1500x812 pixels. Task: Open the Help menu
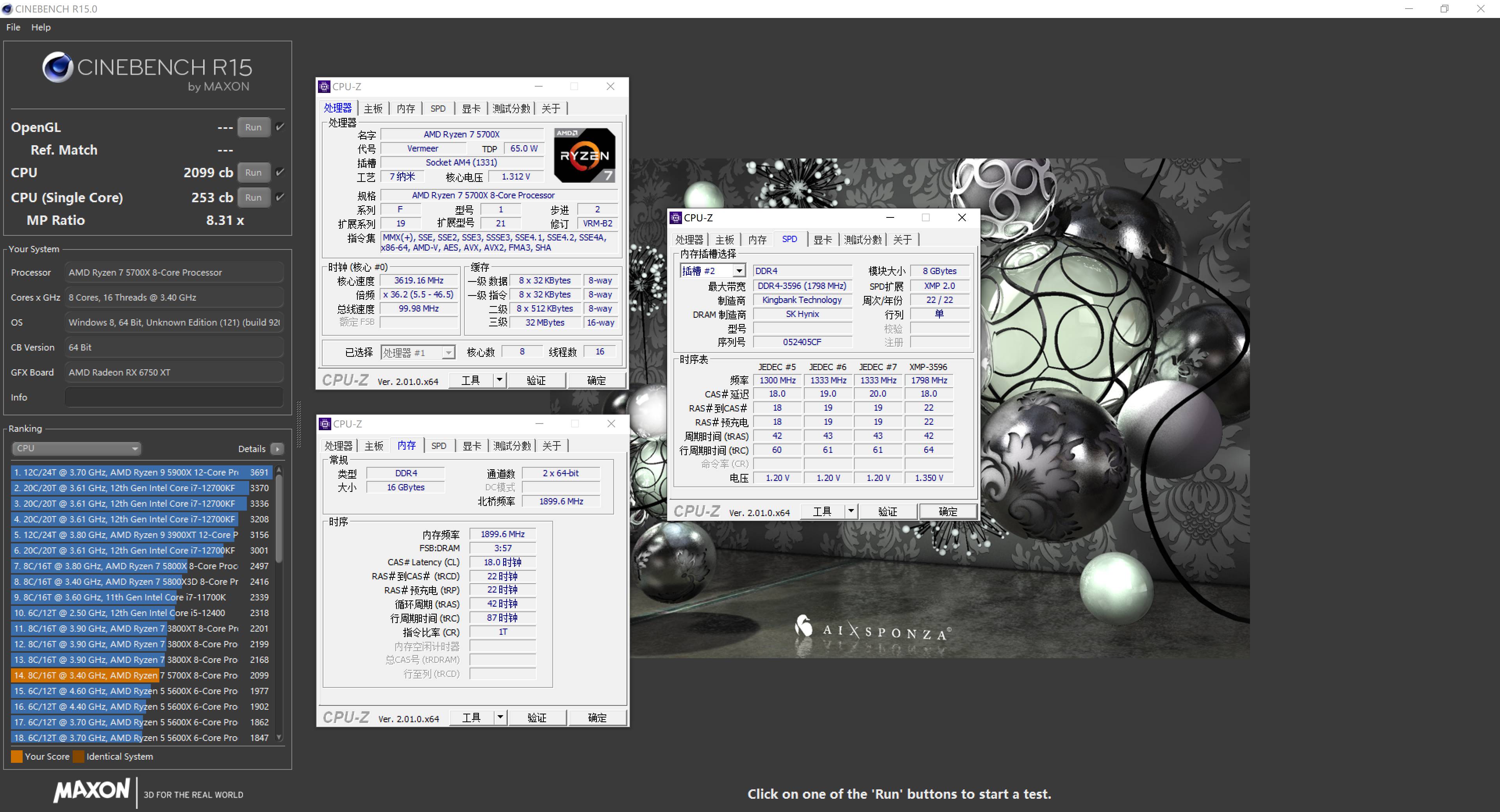coord(40,27)
